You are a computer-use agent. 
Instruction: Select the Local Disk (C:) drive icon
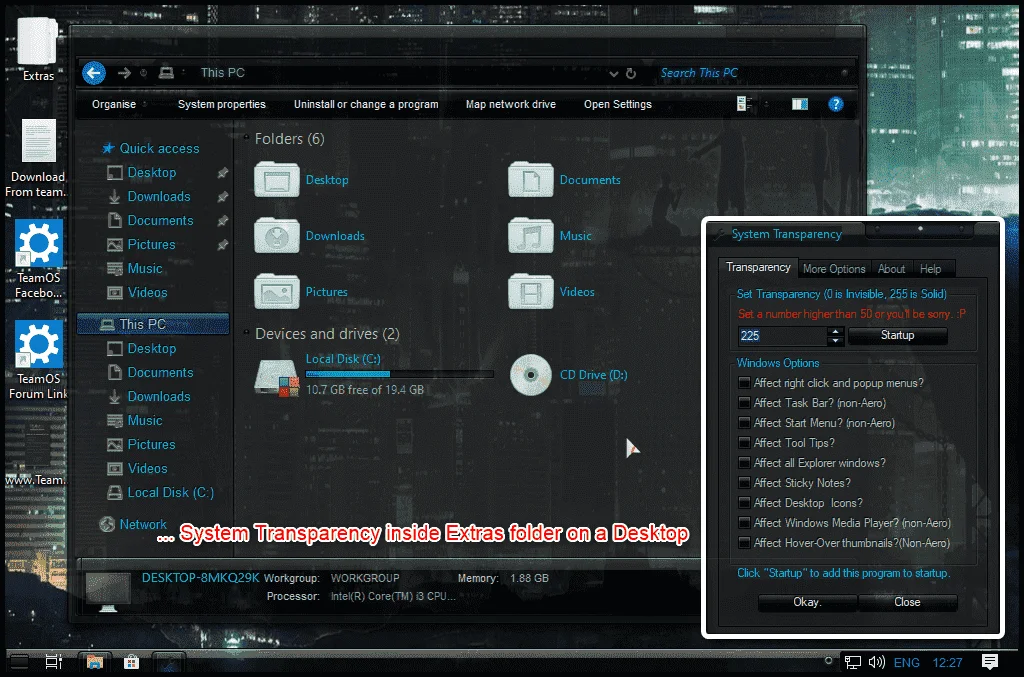(277, 377)
